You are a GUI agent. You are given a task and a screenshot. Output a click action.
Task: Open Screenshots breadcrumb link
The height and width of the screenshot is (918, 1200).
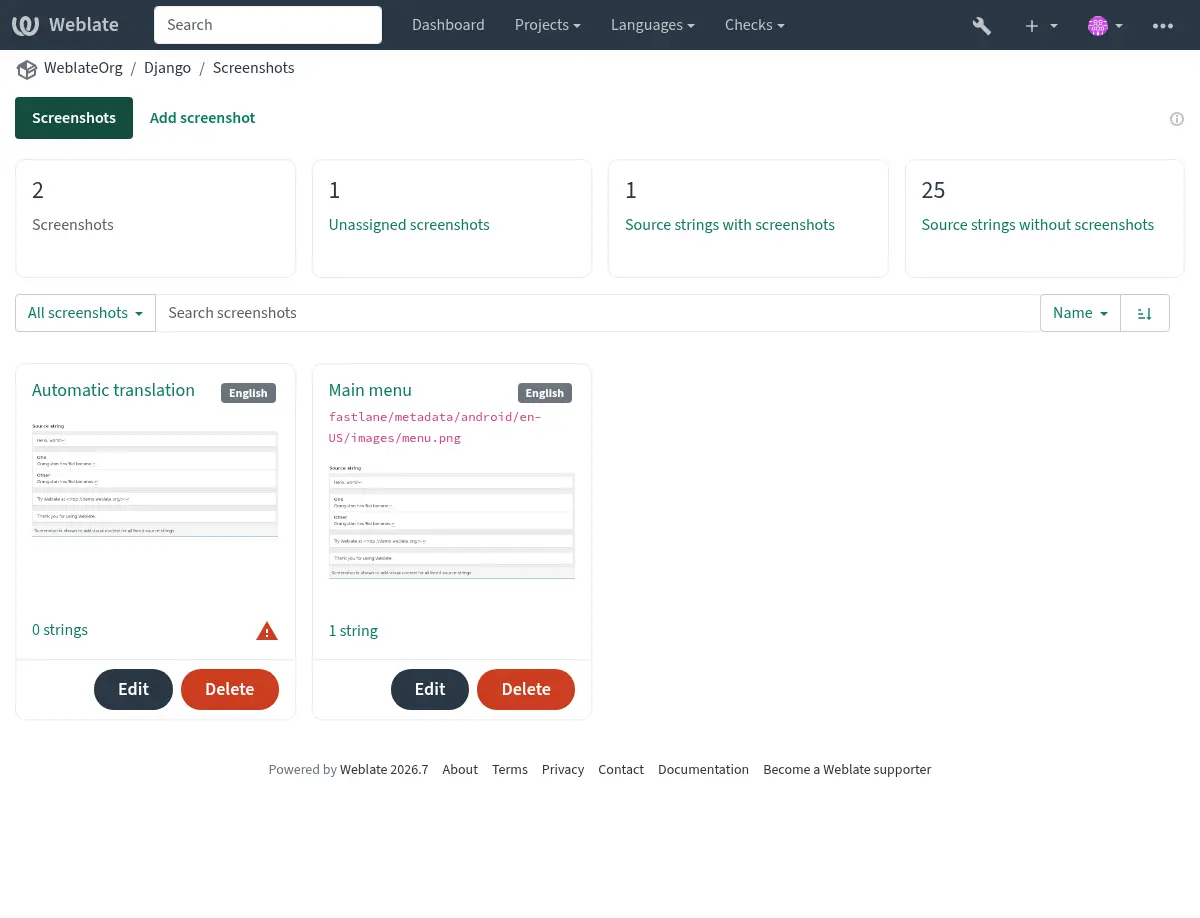[x=253, y=68]
